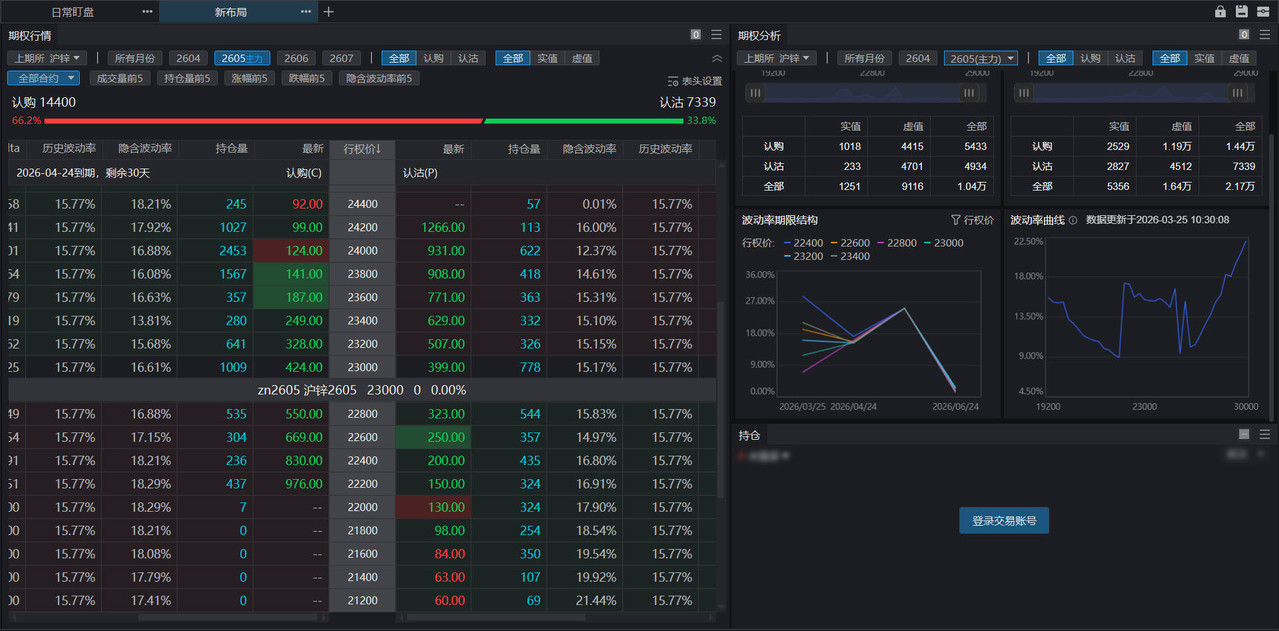This screenshot has width=1279, height=631.
Task: Click the 行权价 filter funnel icon
Action: 956,219
